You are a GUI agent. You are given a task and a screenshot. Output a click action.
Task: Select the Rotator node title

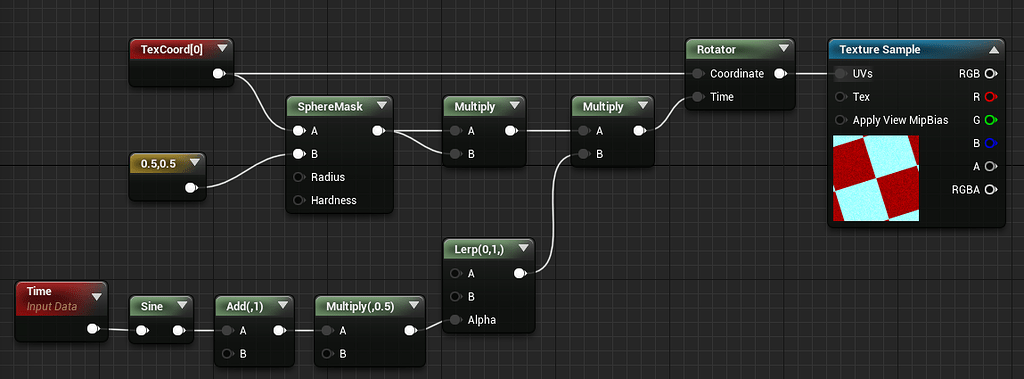click(x=716, y=49)
